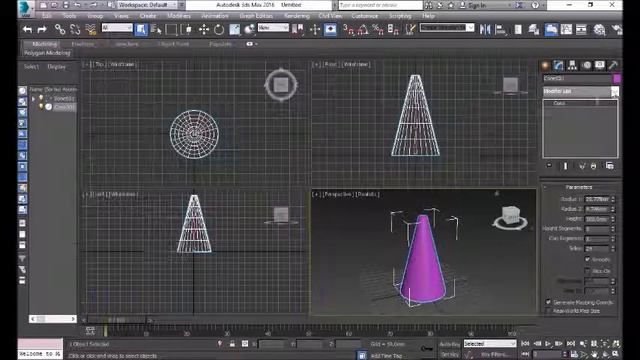Toggle Generate Mapping Coords checkbox

pyautogui.click(x=548, y=302)
